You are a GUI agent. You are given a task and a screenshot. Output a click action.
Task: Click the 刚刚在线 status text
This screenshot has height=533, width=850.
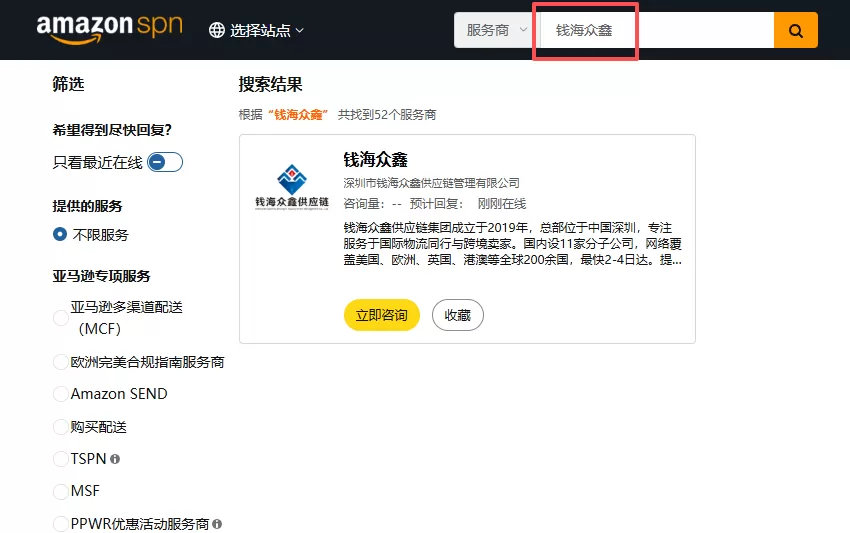point(501,204)
